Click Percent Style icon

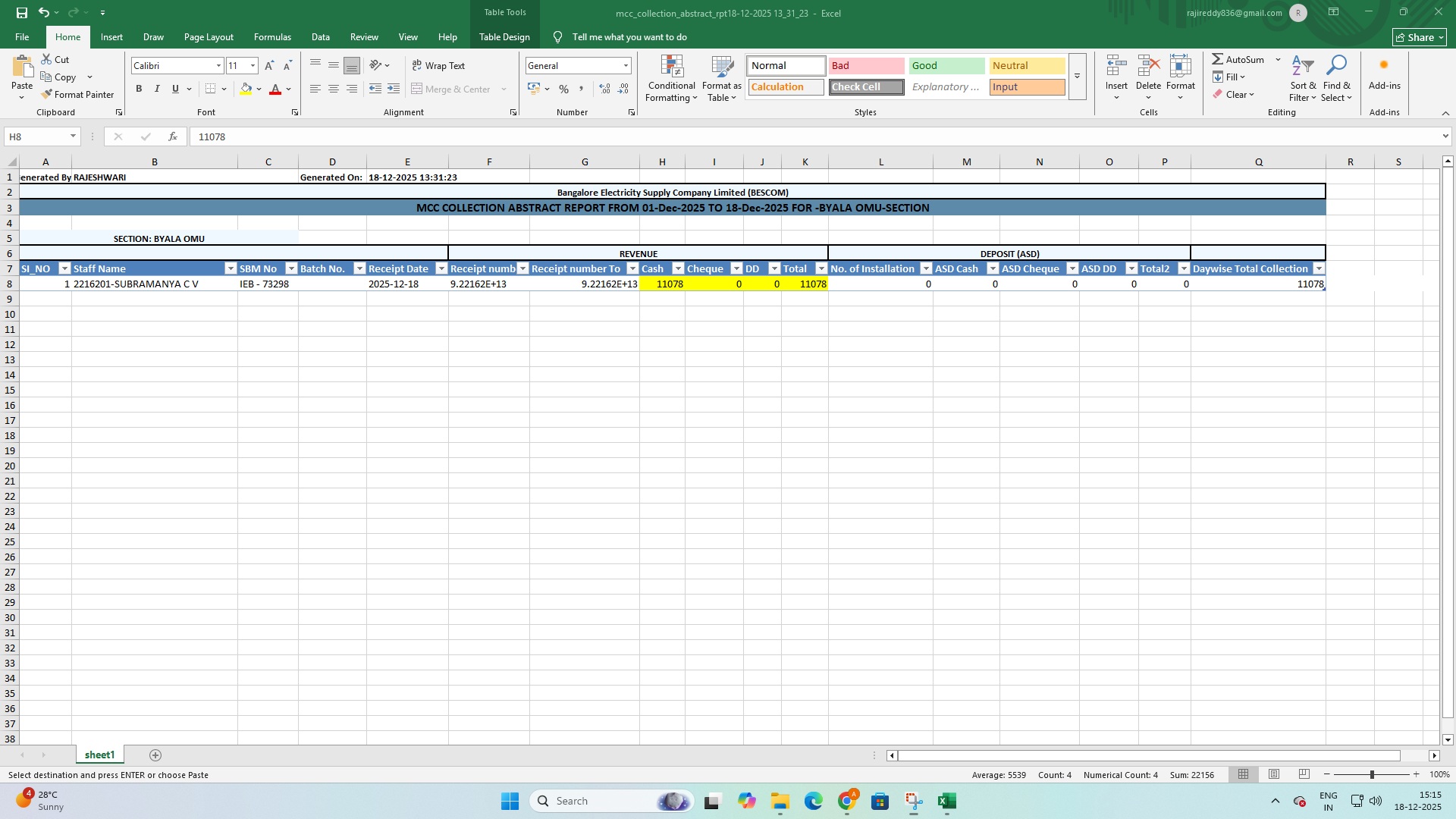pyautogui.click(x=563, y=89)
